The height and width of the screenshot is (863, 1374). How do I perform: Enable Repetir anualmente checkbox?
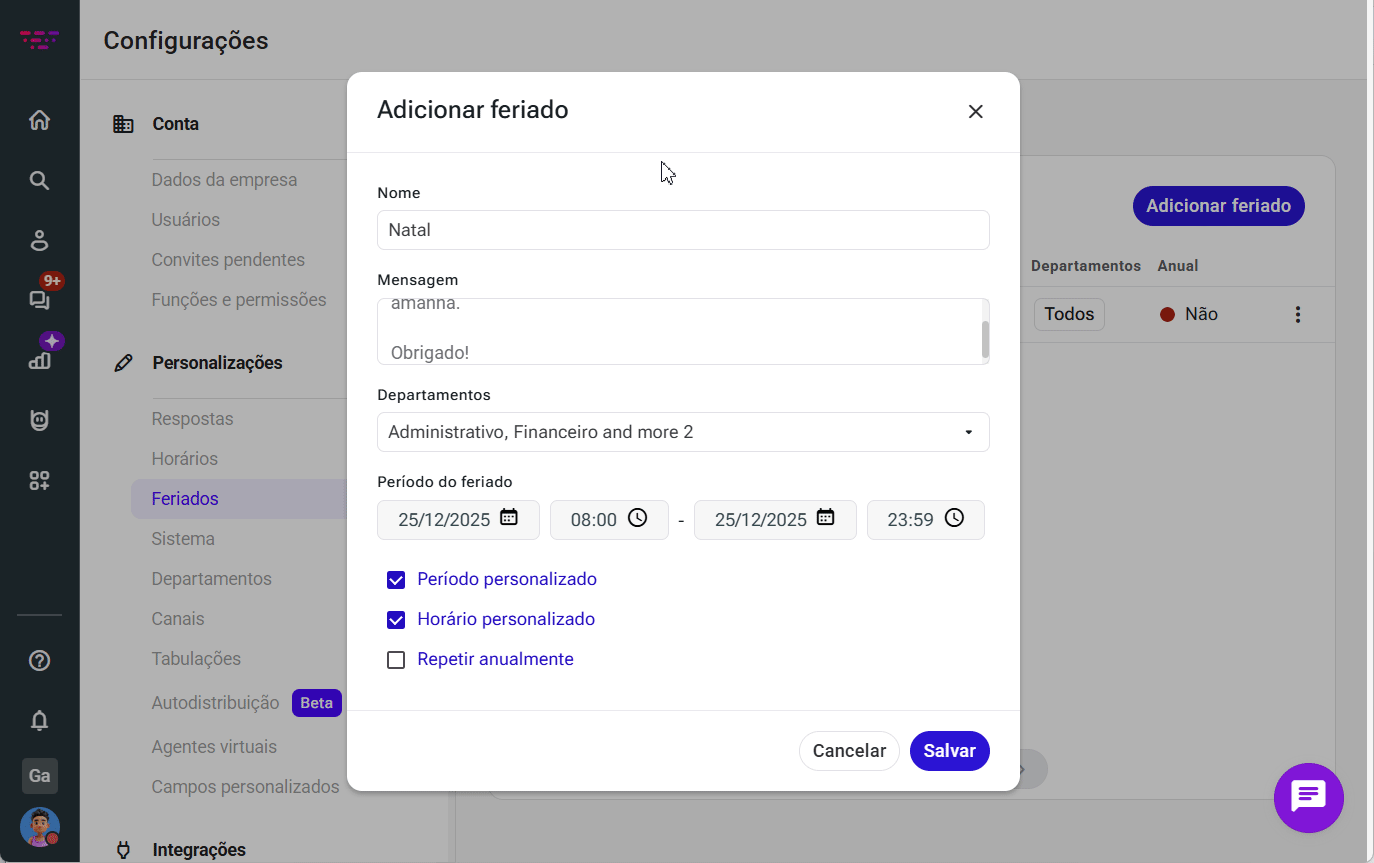[396, 660]
